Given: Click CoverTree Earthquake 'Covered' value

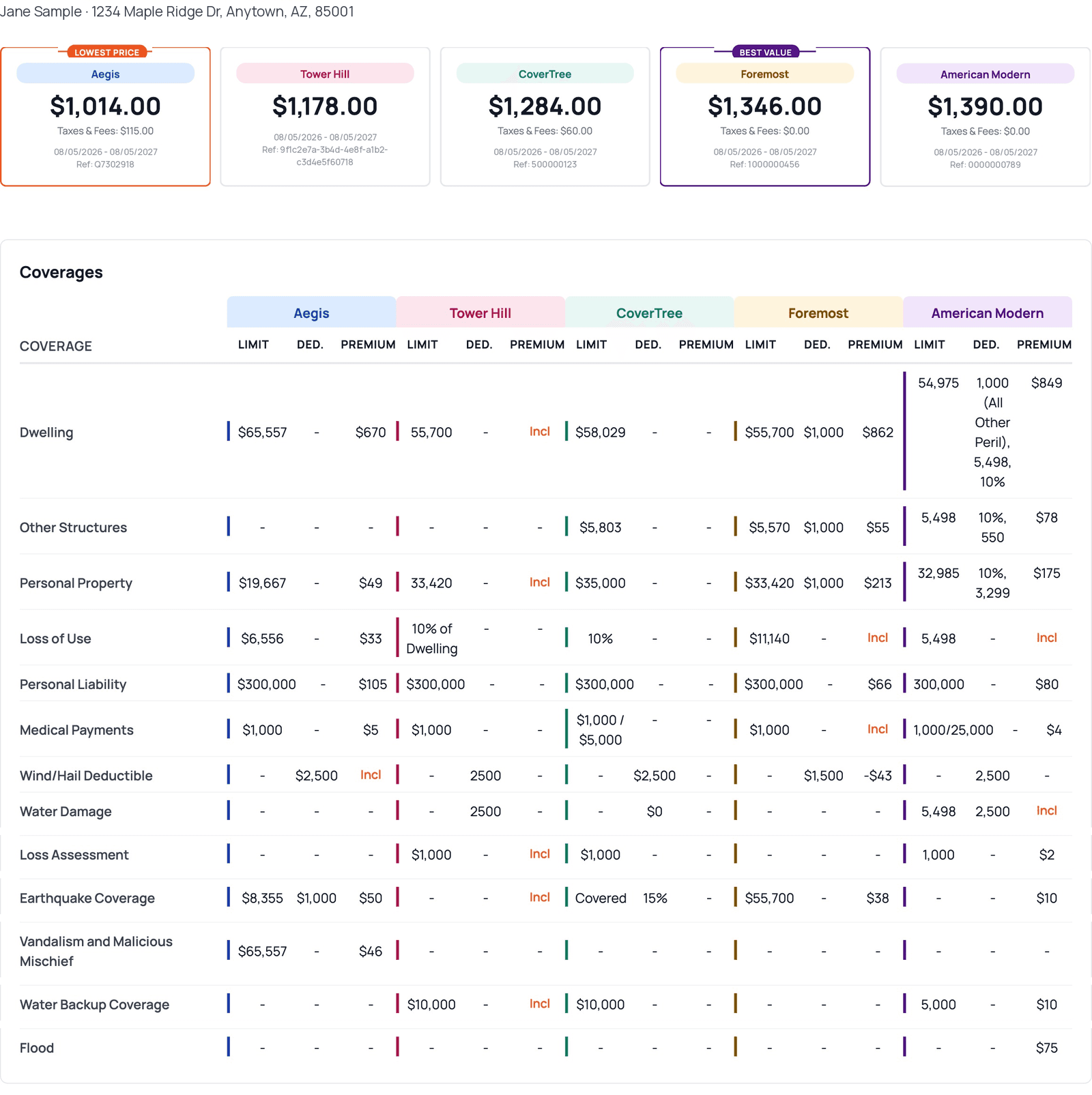Looking at the screenshot, I should [601, 899].
